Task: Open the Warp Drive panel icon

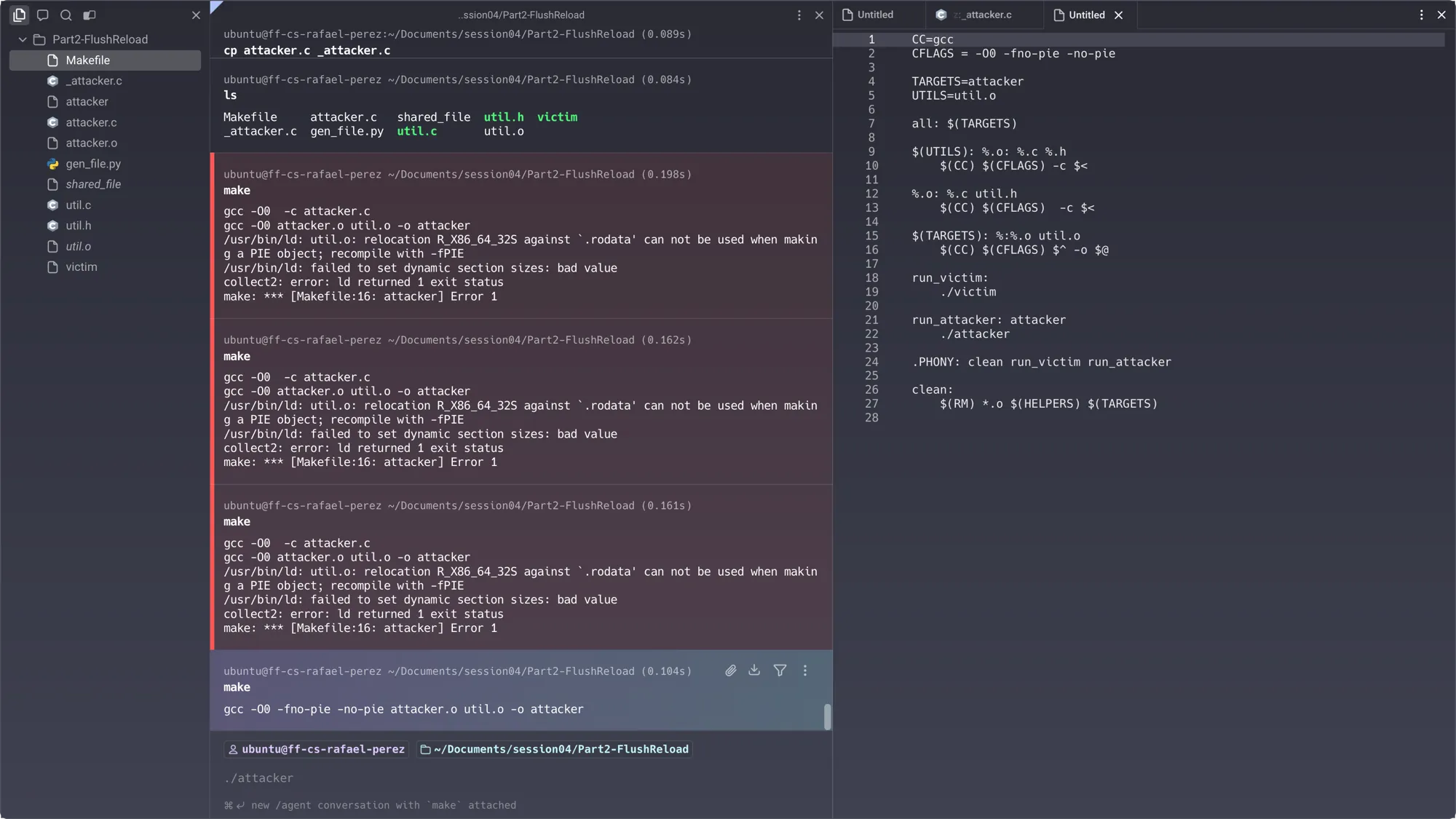Action: point(90,15)
